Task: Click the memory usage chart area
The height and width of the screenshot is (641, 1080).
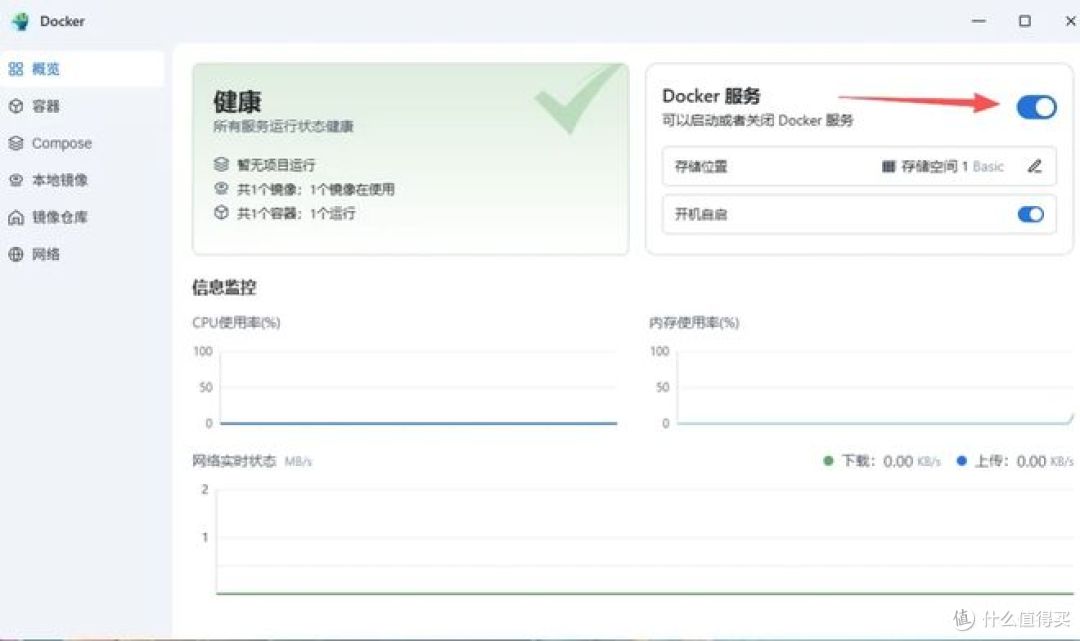Action: pos(875,388)
